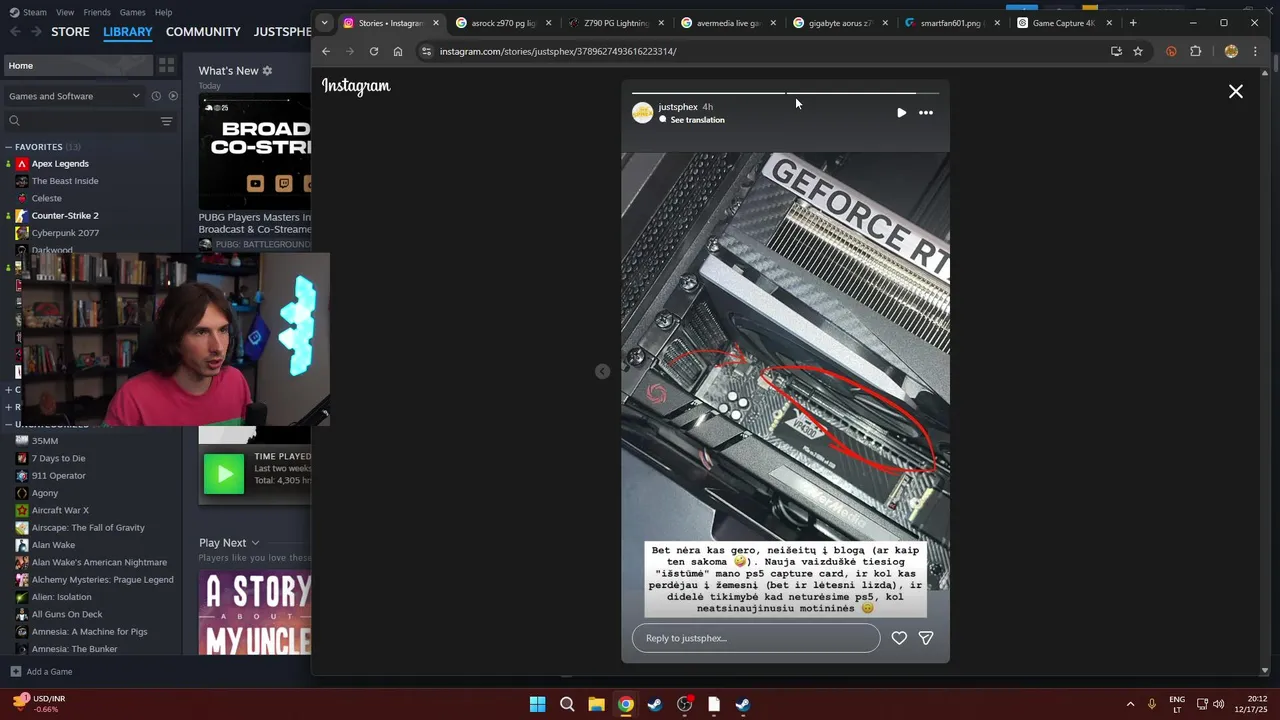Screen dimensions: 1280x720
Task: Open the justsphex username link
Action: pos(678,107)
